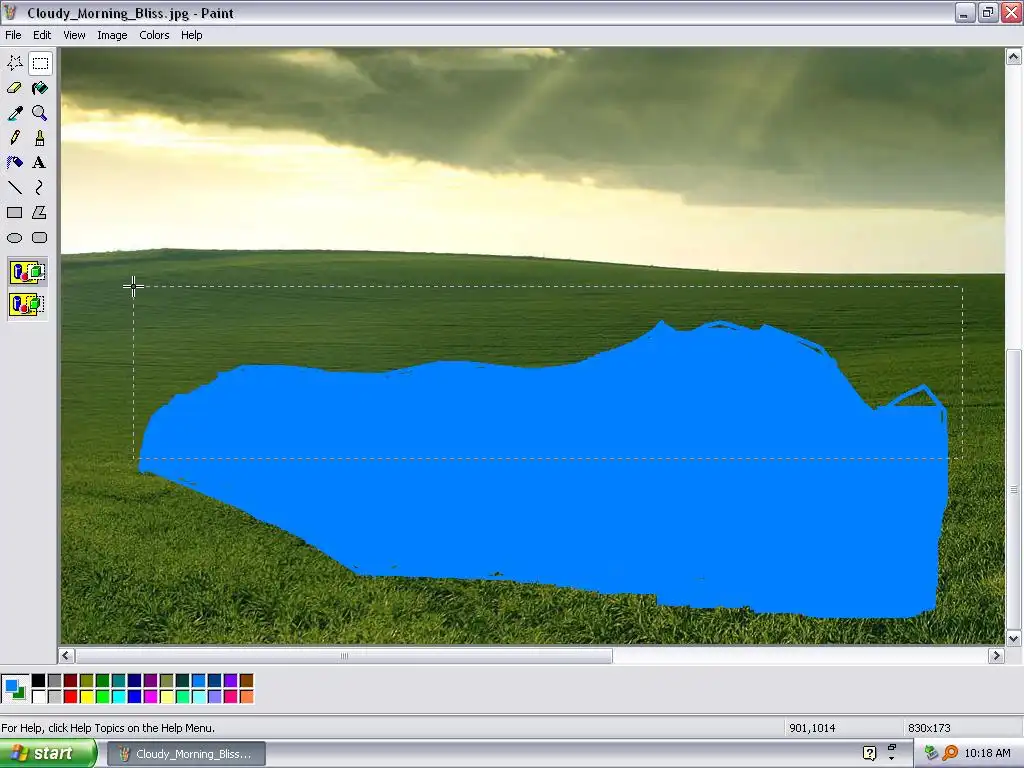The image size is (1024, 768).
Task: Pick the magenta color swatch
Action: pyautogui.click(x=151, y=697)
